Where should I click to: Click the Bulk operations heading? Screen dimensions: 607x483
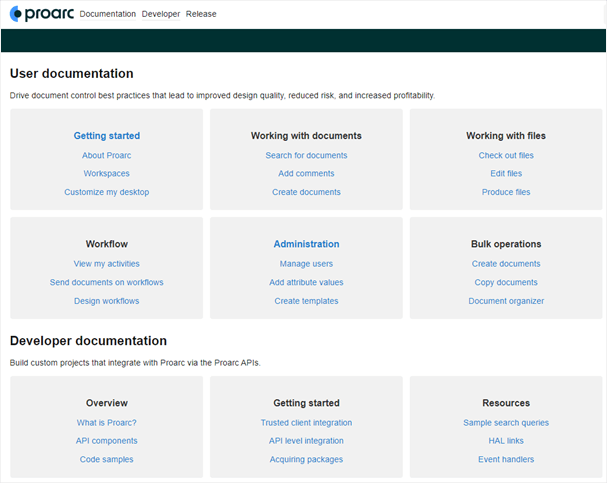coord(506,244)
